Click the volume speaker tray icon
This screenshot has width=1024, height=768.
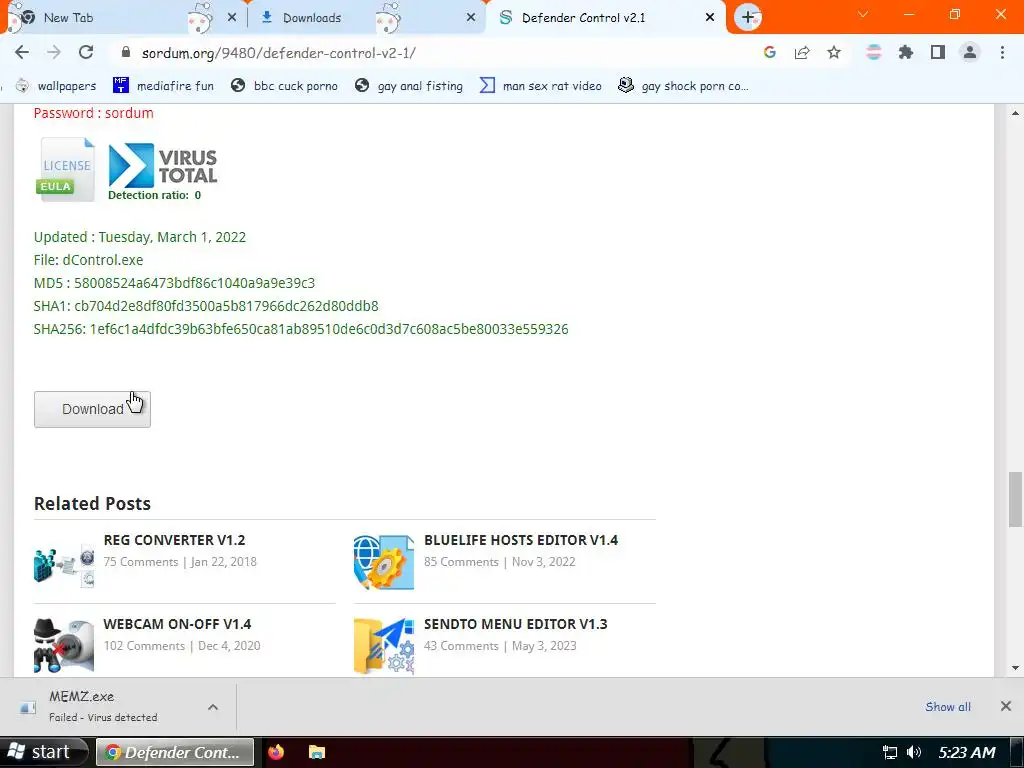click(x=914, y=753)
